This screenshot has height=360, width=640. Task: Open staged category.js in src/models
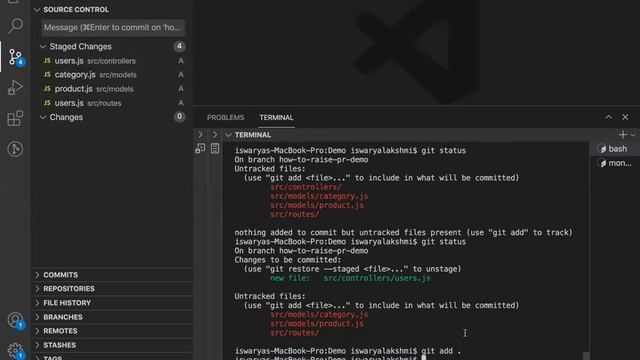pos(111,75)
